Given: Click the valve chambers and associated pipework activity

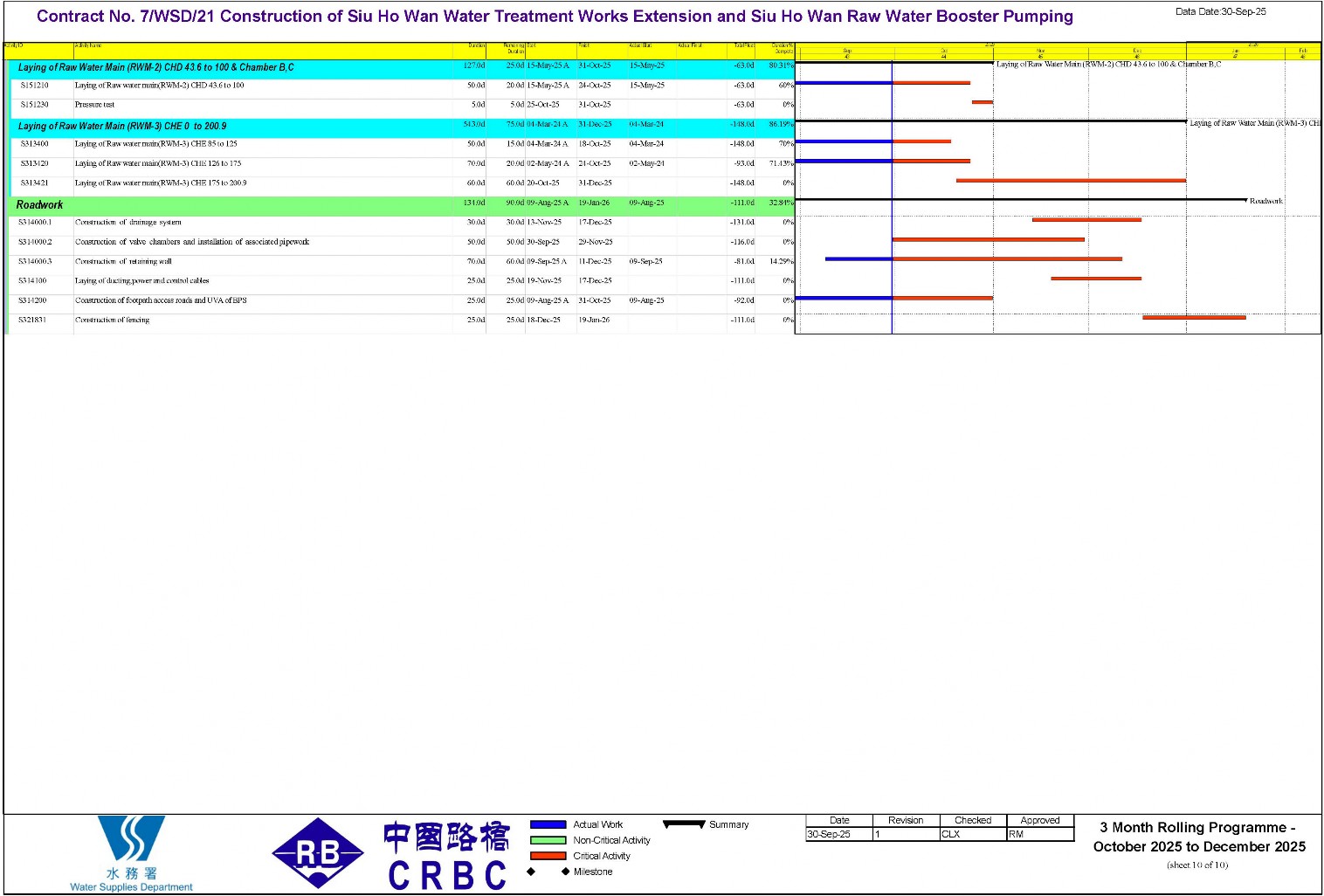Looking at the screenshot, I should tap(192, 242).
